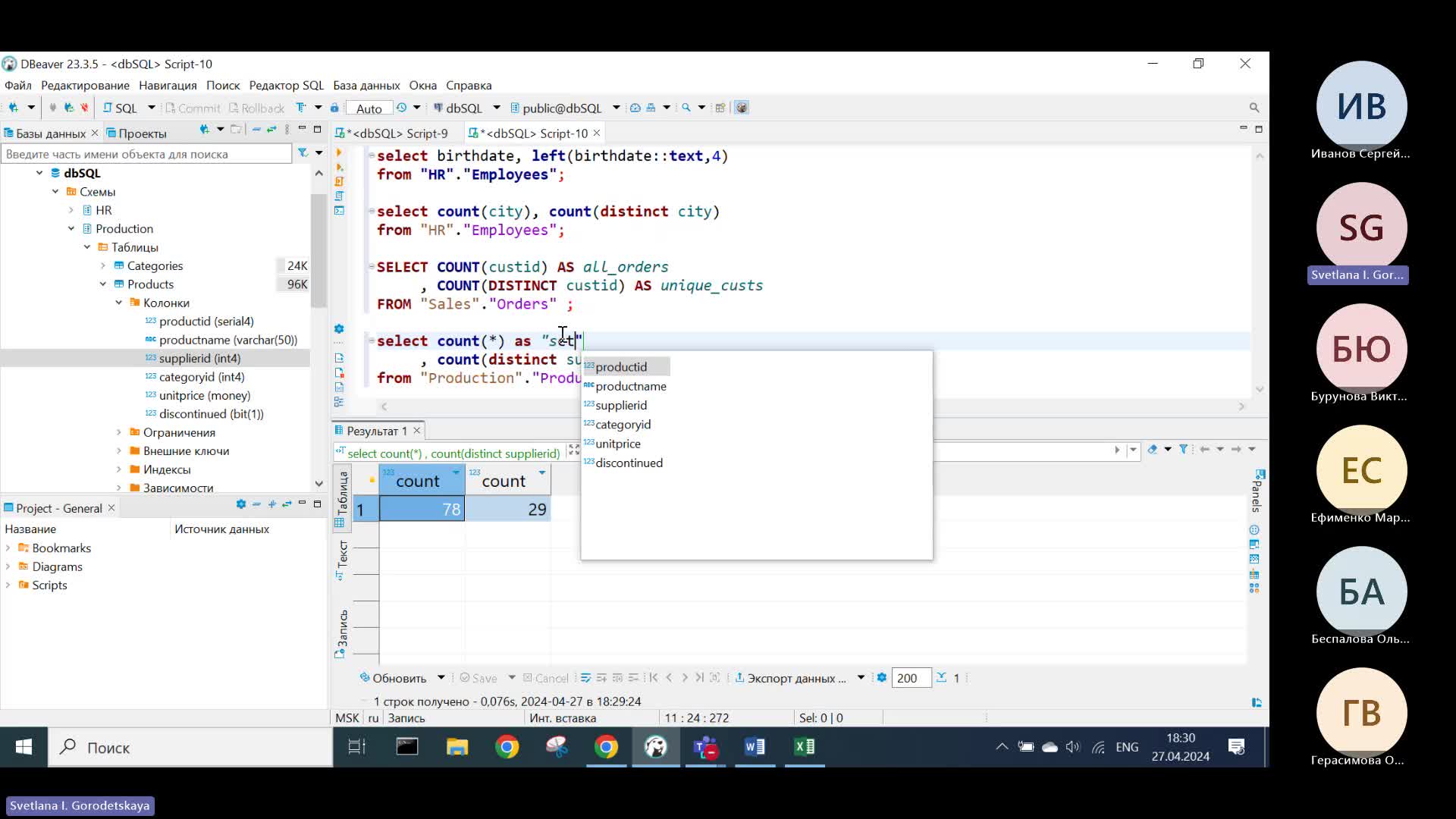1456x819 pixels.
Task: Switch results view to Текст mode
Action: [x=341, y=560]
